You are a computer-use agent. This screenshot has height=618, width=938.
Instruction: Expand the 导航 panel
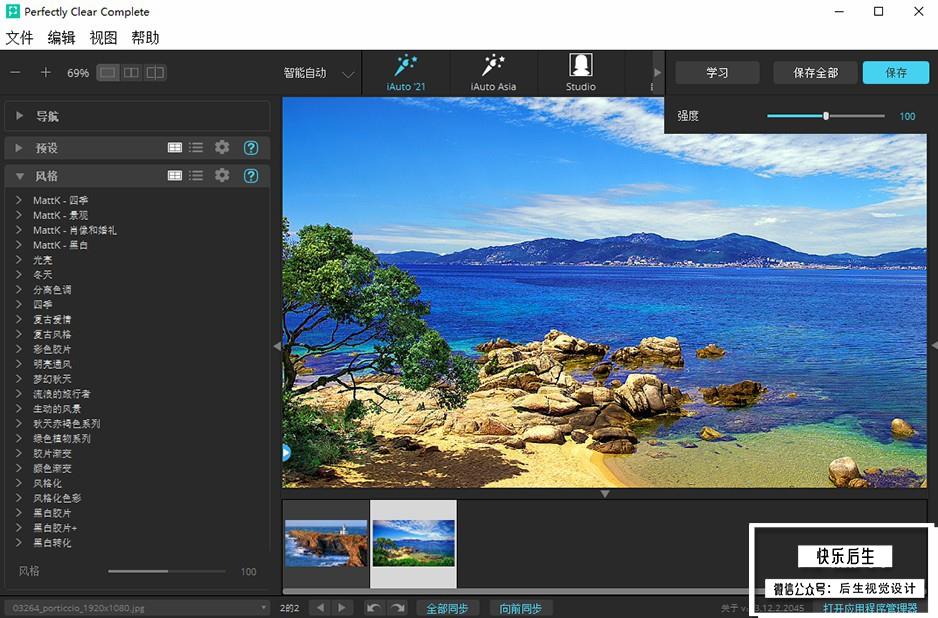[19, 115]
